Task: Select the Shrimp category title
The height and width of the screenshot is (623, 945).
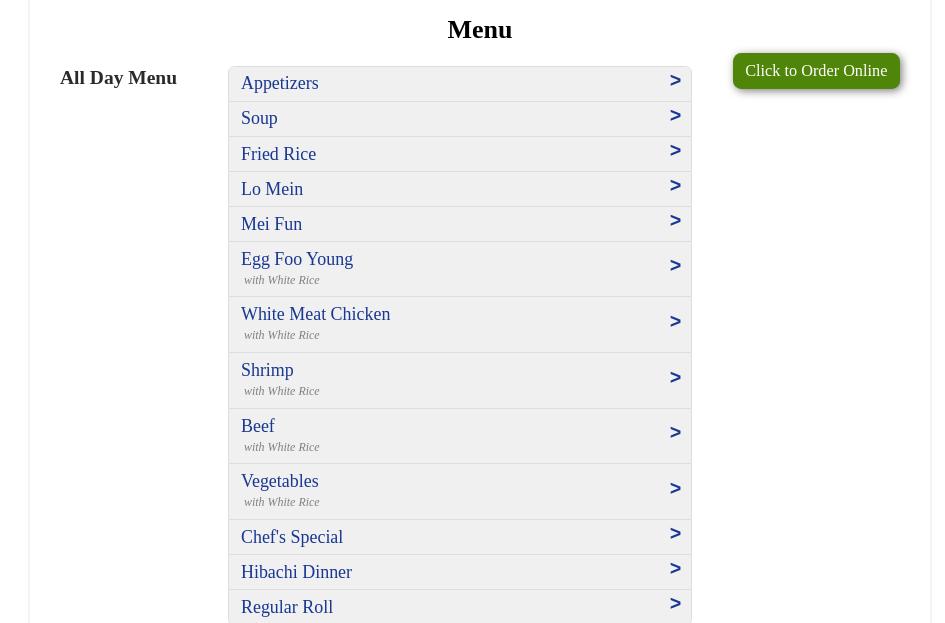Action: (x=267, y=370)
